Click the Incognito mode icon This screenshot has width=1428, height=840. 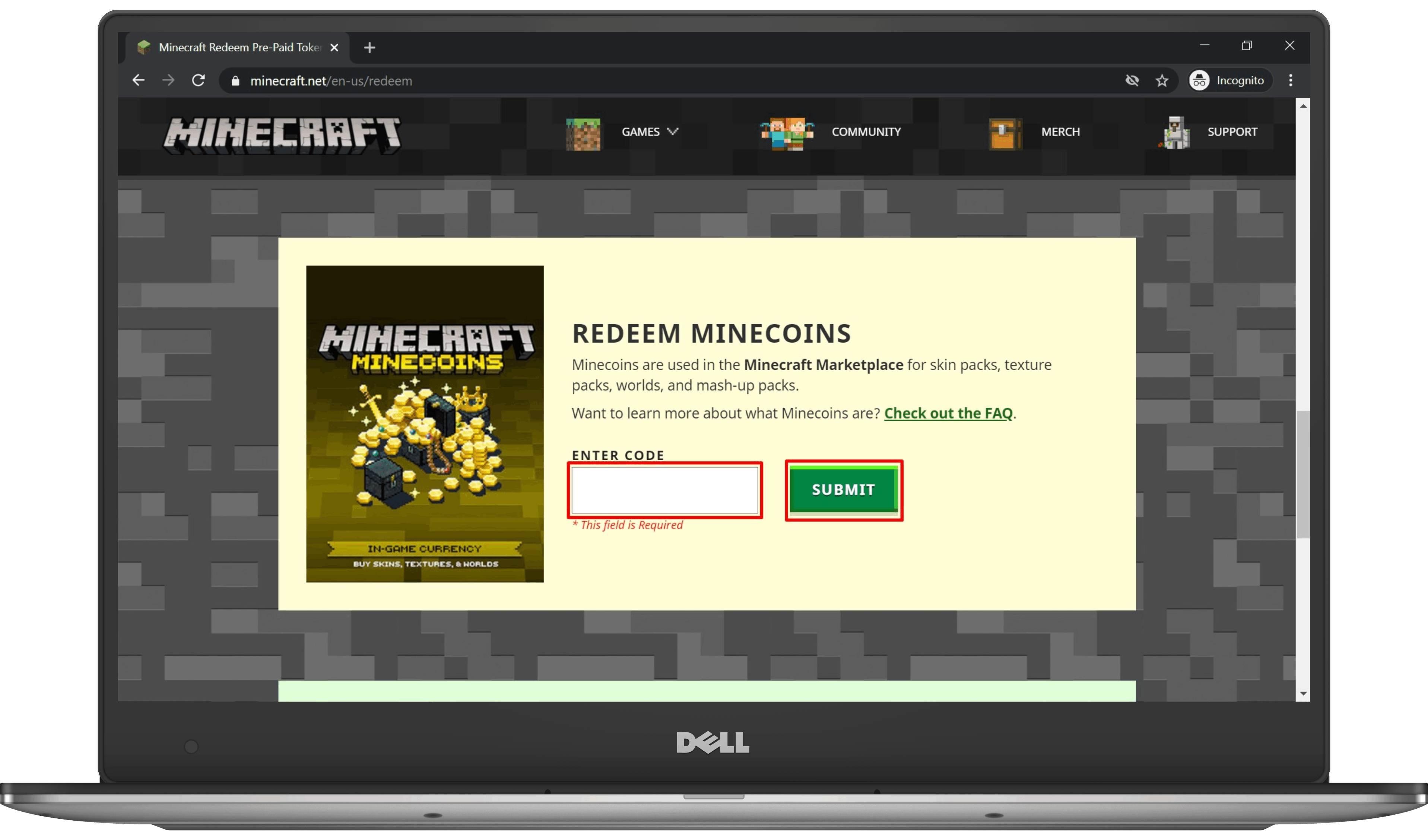pyautogui.click(x=1200, y=80)
